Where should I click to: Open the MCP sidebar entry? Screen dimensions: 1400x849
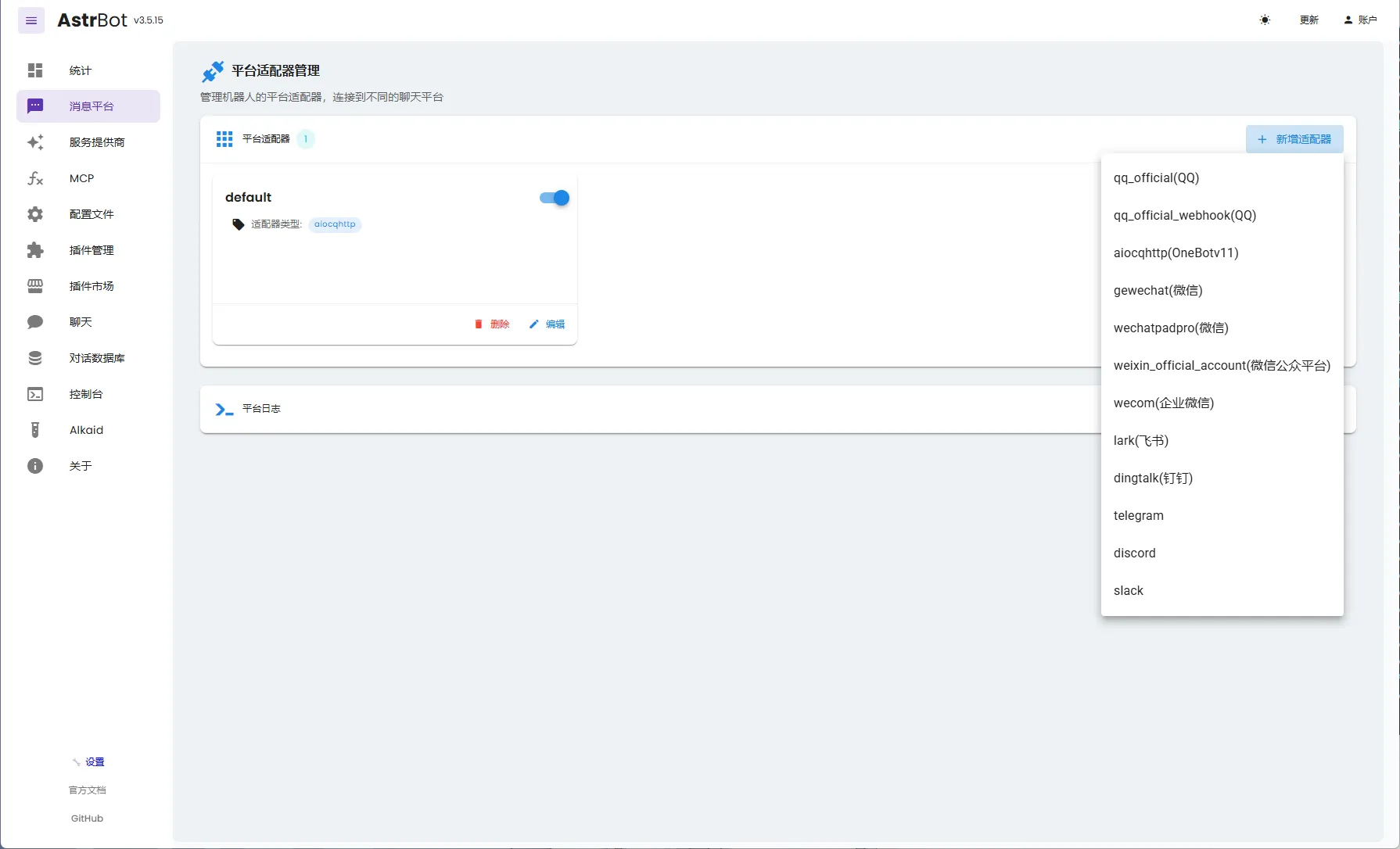pos(88,178)
